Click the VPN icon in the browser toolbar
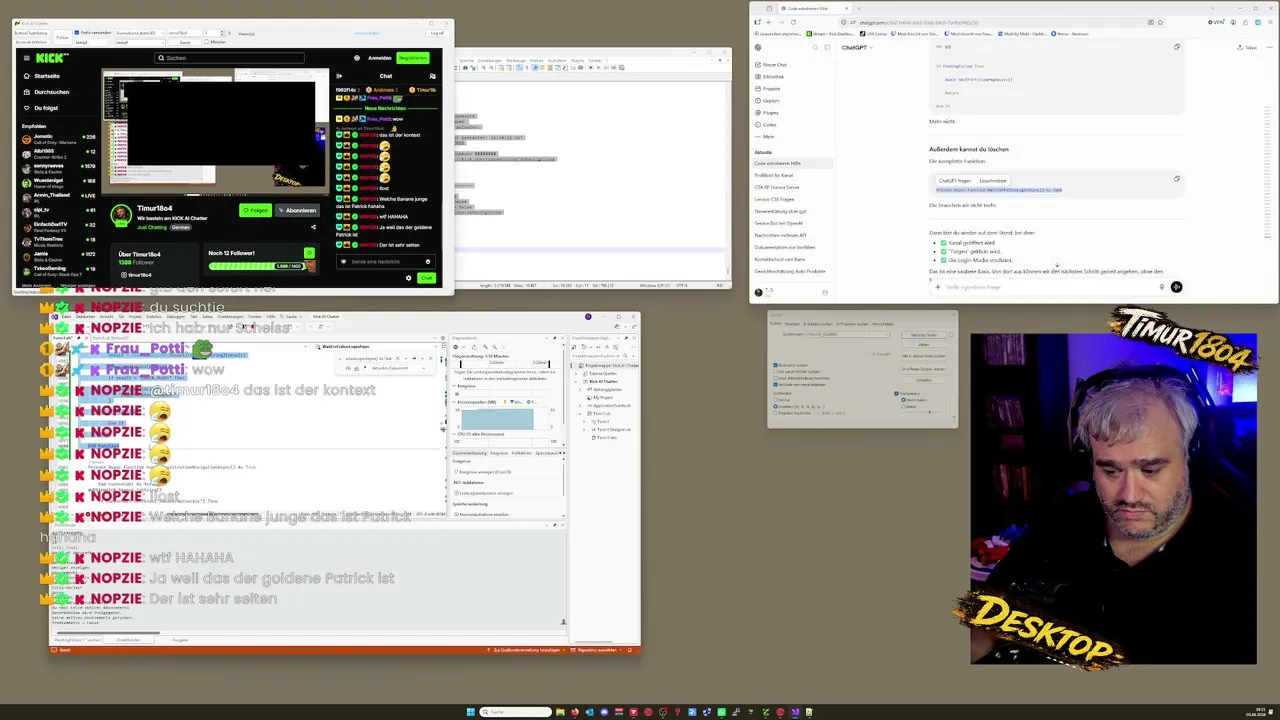The height and width of the screenshot is (720, 1280). point(1217,22)
